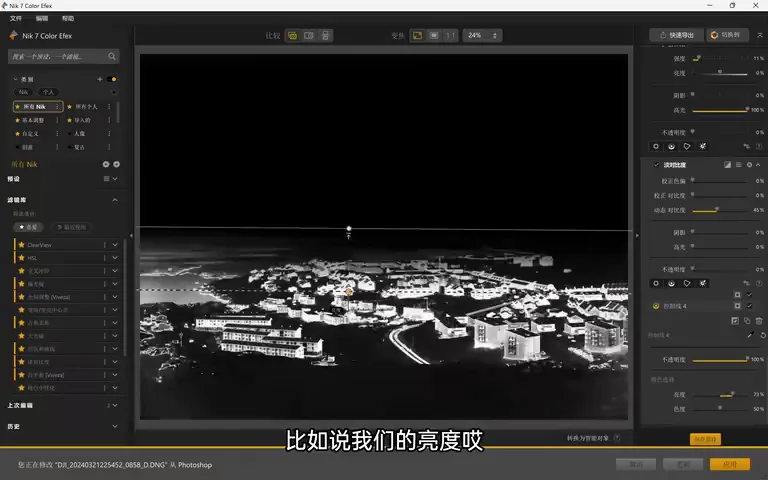The width and height of the screenshot is (768, 480).
Task: Click the star next to ClearView
Action: pyautogui.click(x=22, y=245)
